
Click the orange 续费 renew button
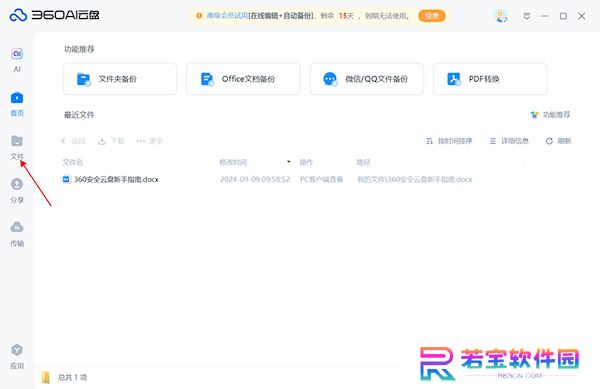(432, 16)
